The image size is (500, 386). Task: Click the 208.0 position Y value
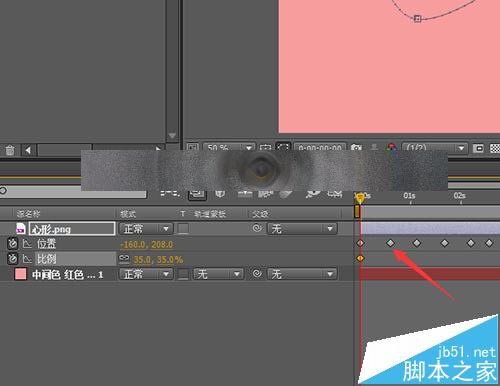tap(162, 244)
